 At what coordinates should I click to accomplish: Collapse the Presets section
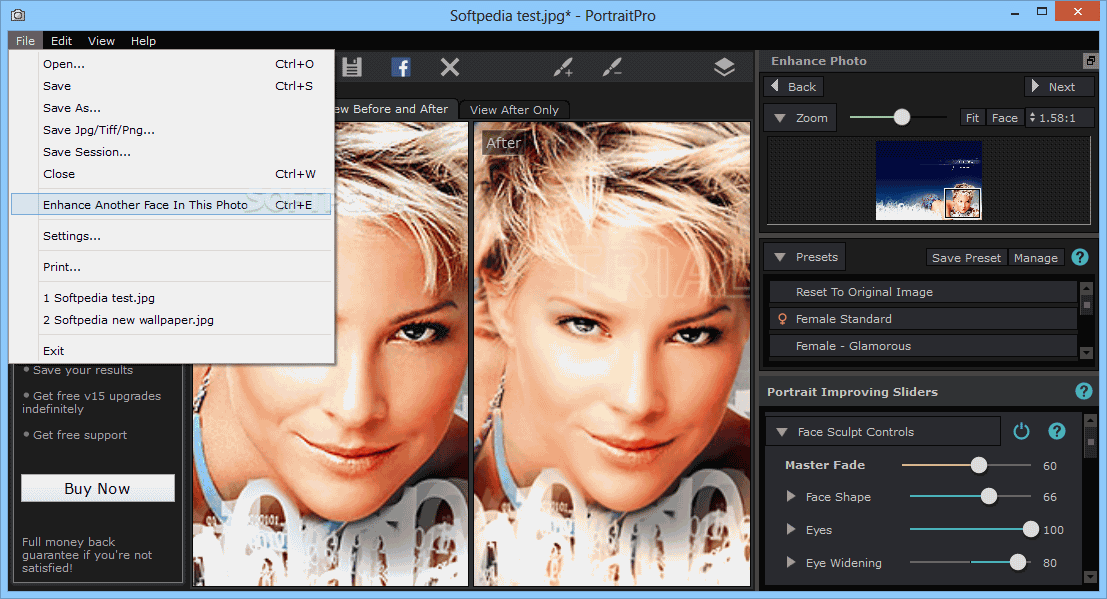tap(780, 257)
